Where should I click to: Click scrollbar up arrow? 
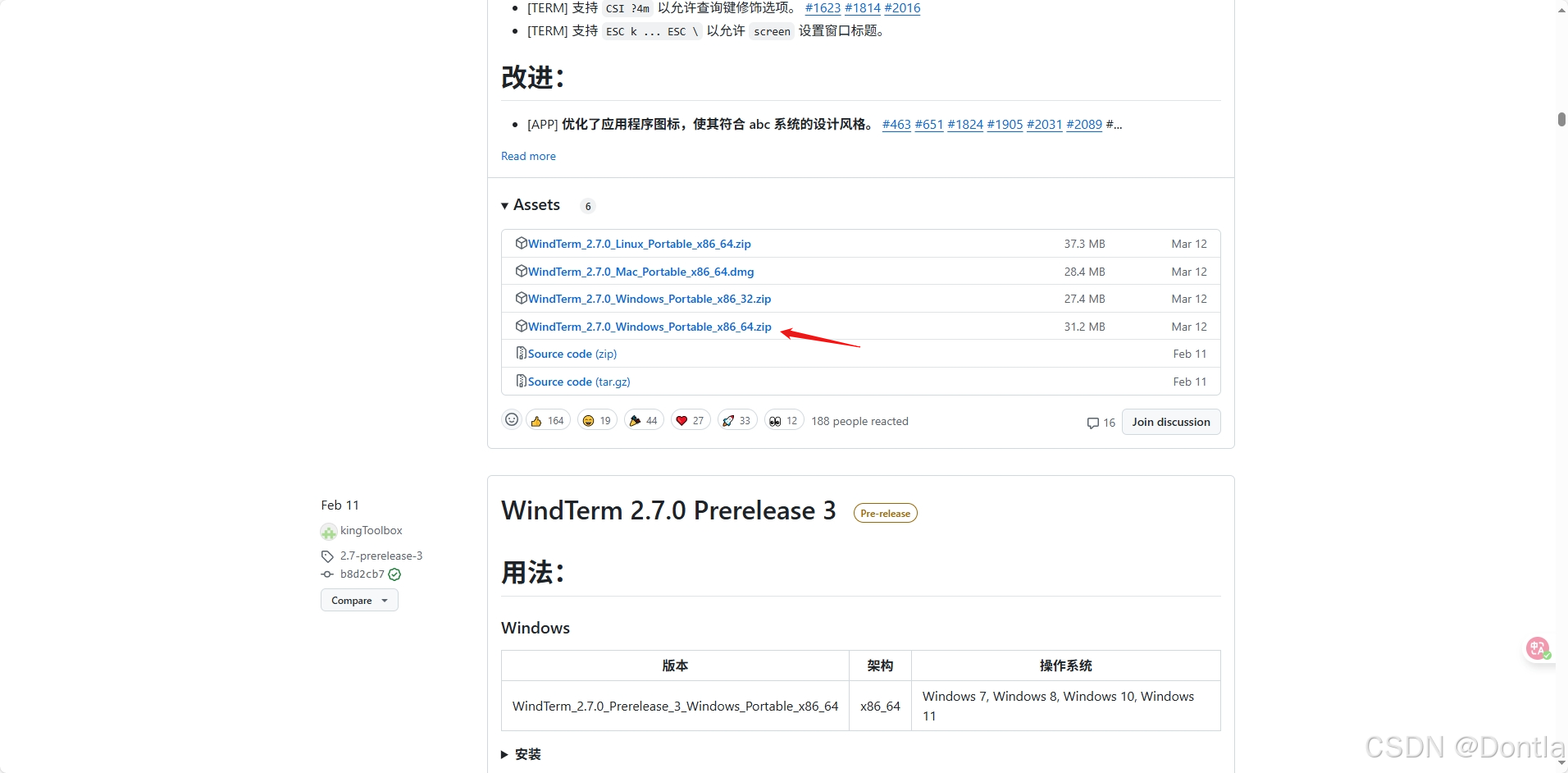1561,11
